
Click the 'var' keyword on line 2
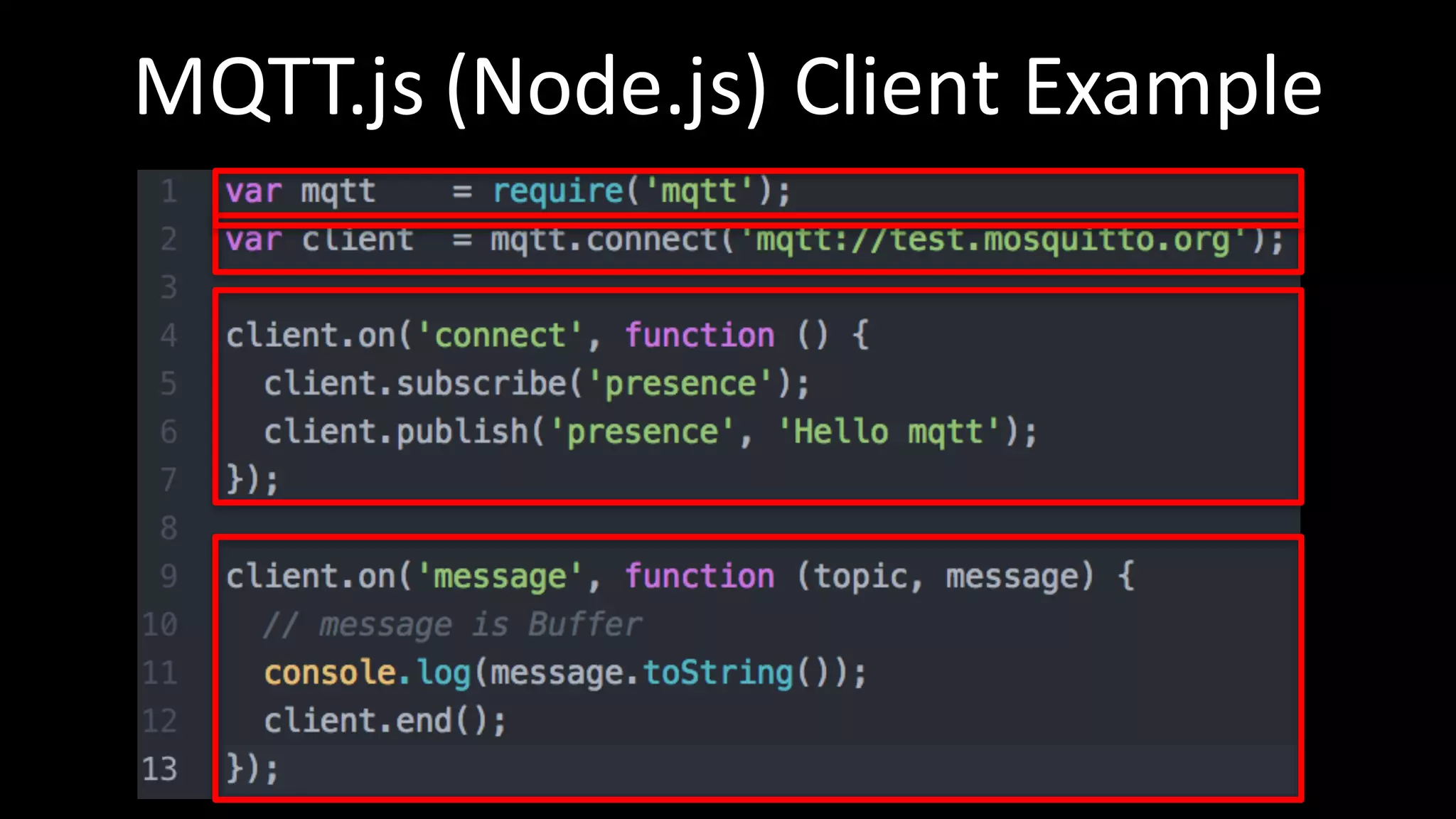tap(254, 241)
